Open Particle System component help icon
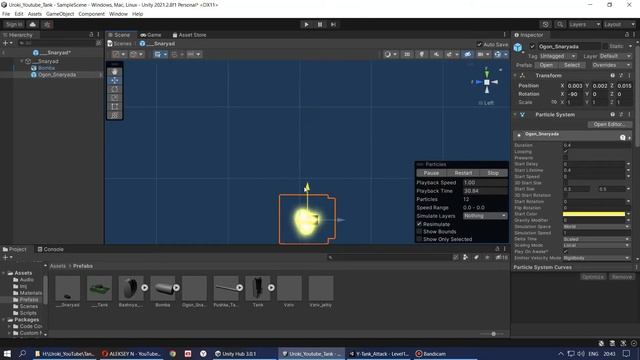Screen dimensions: 640x360 click(612, 115)
